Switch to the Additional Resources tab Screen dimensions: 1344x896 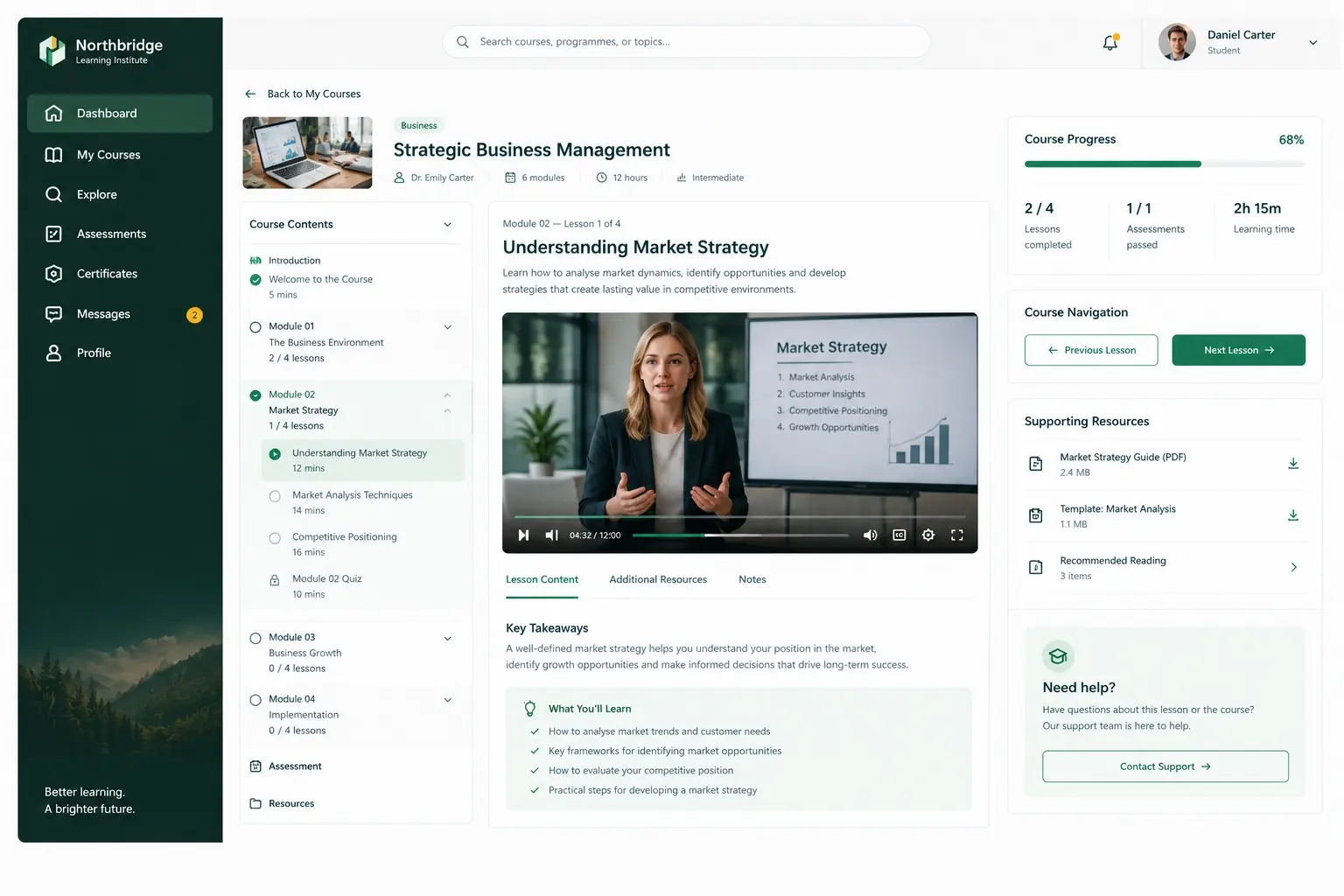(x=658, y=579)
